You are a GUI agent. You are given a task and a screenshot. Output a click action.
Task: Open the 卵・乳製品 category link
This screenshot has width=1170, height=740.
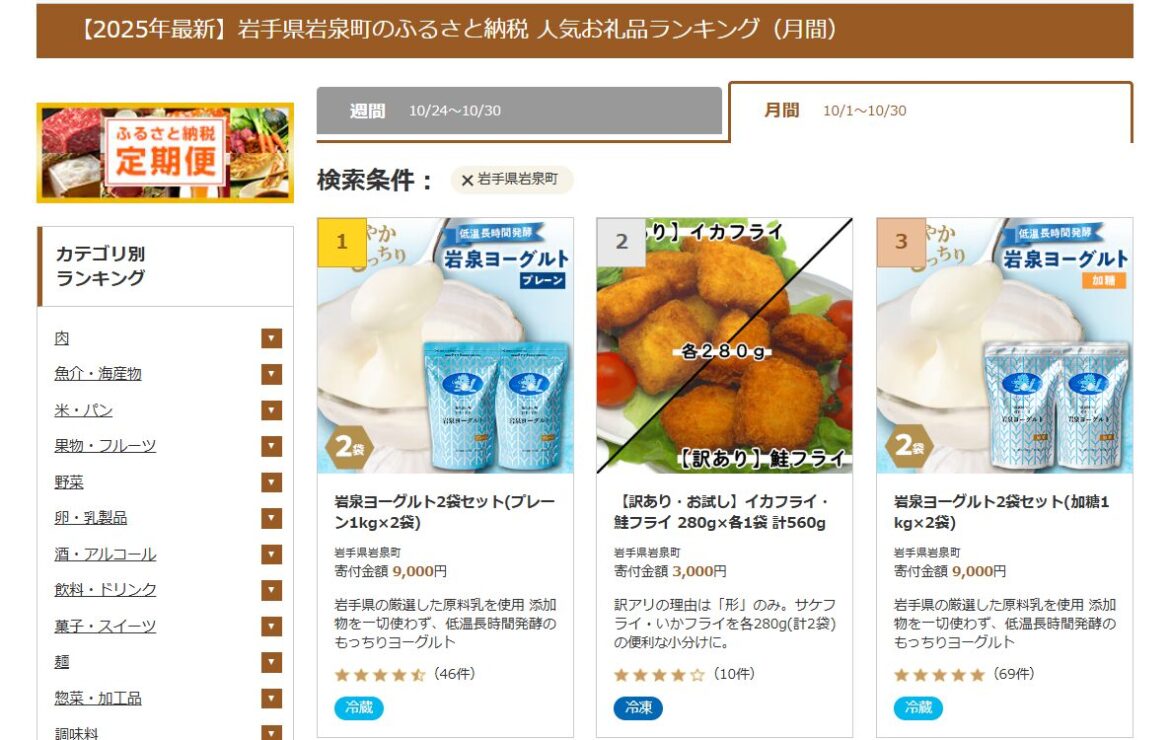tap(90, 518)
